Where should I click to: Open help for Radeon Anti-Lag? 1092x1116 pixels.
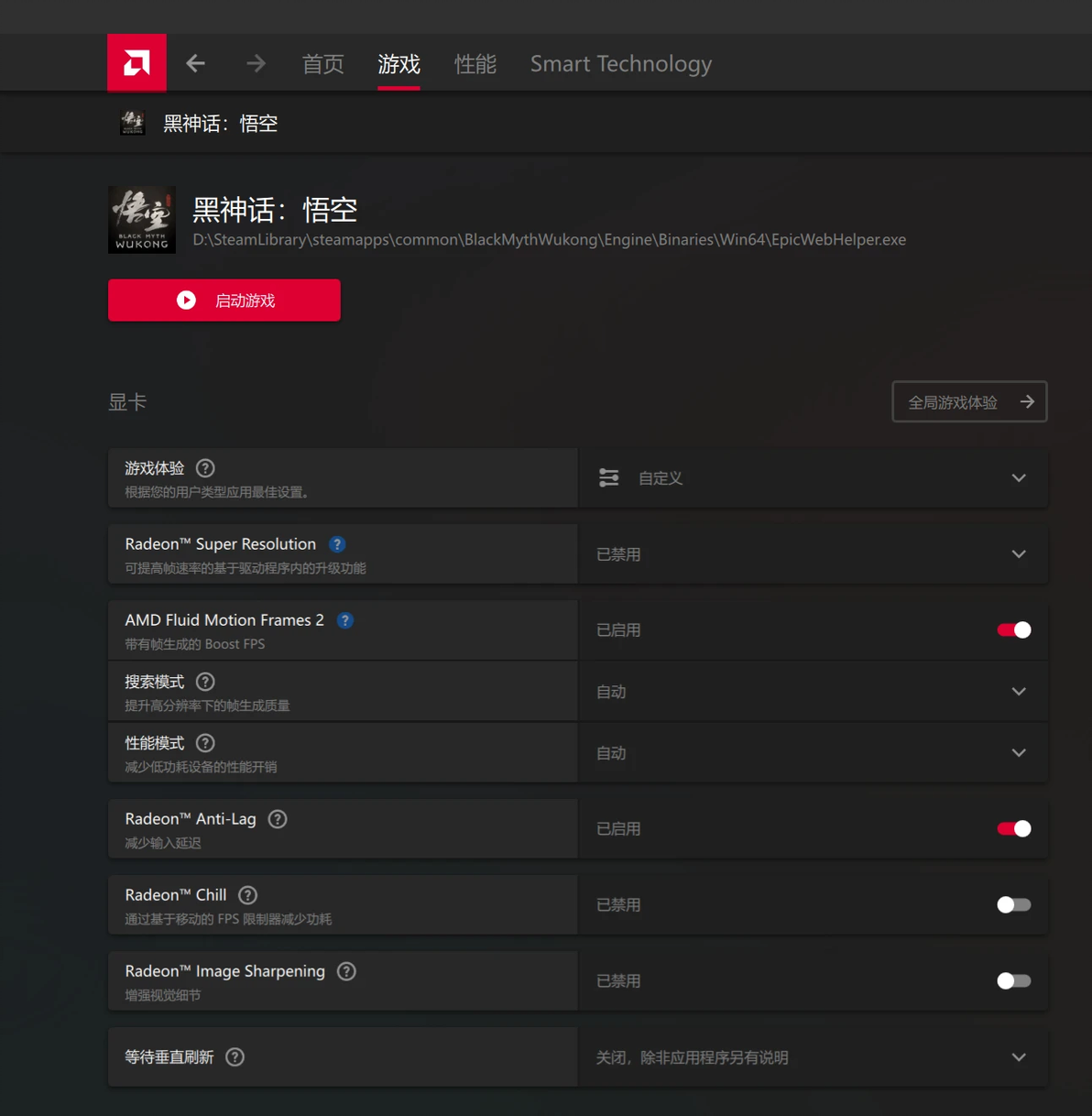pyautogui.click(x=278, y=819)
